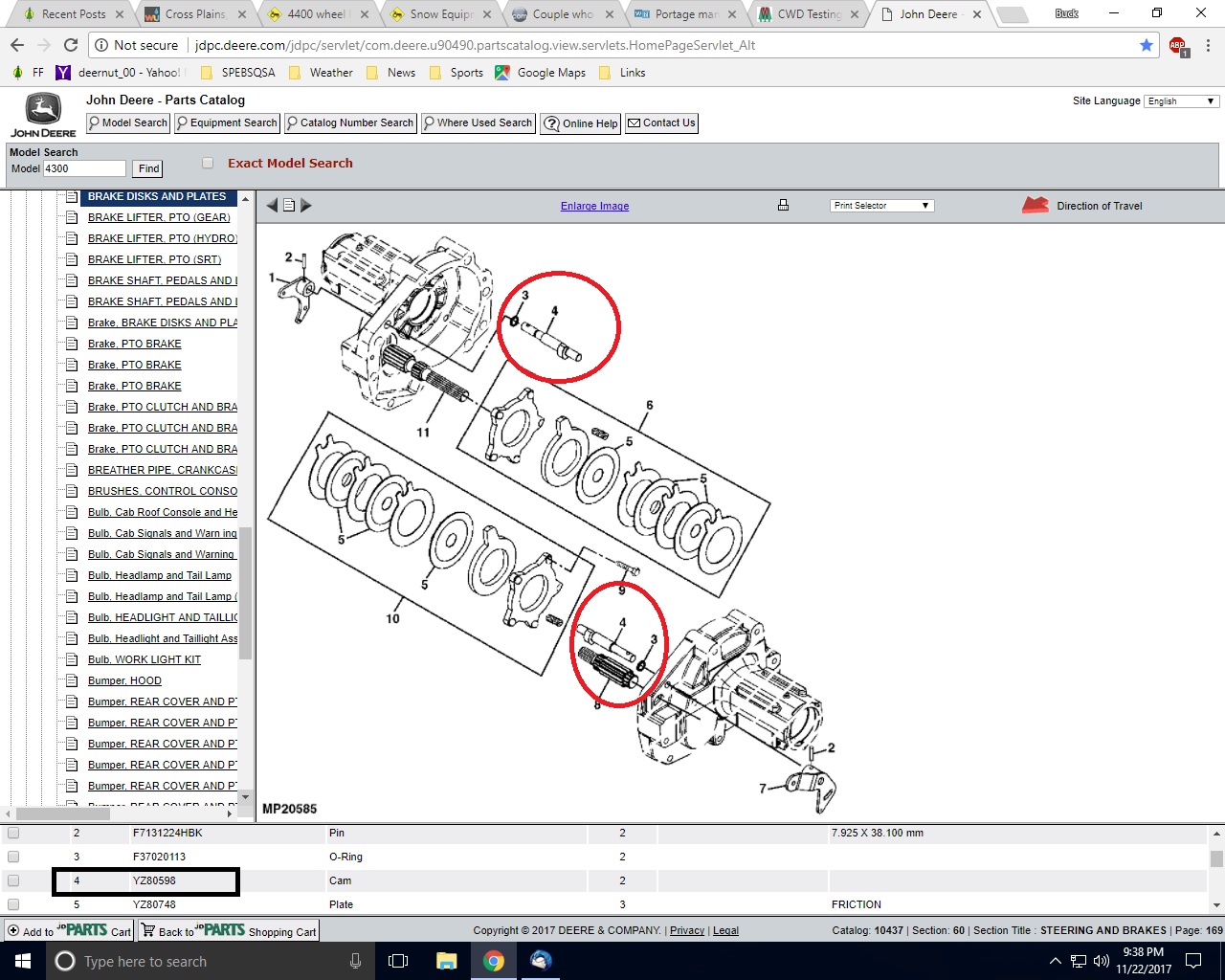Open File Explorer from taskbar

point(446,961)
